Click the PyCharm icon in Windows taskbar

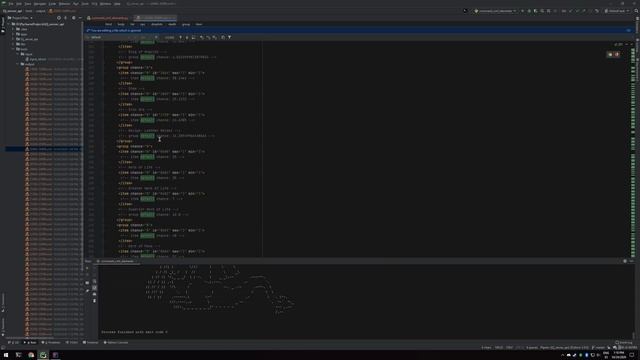point(43,355)
